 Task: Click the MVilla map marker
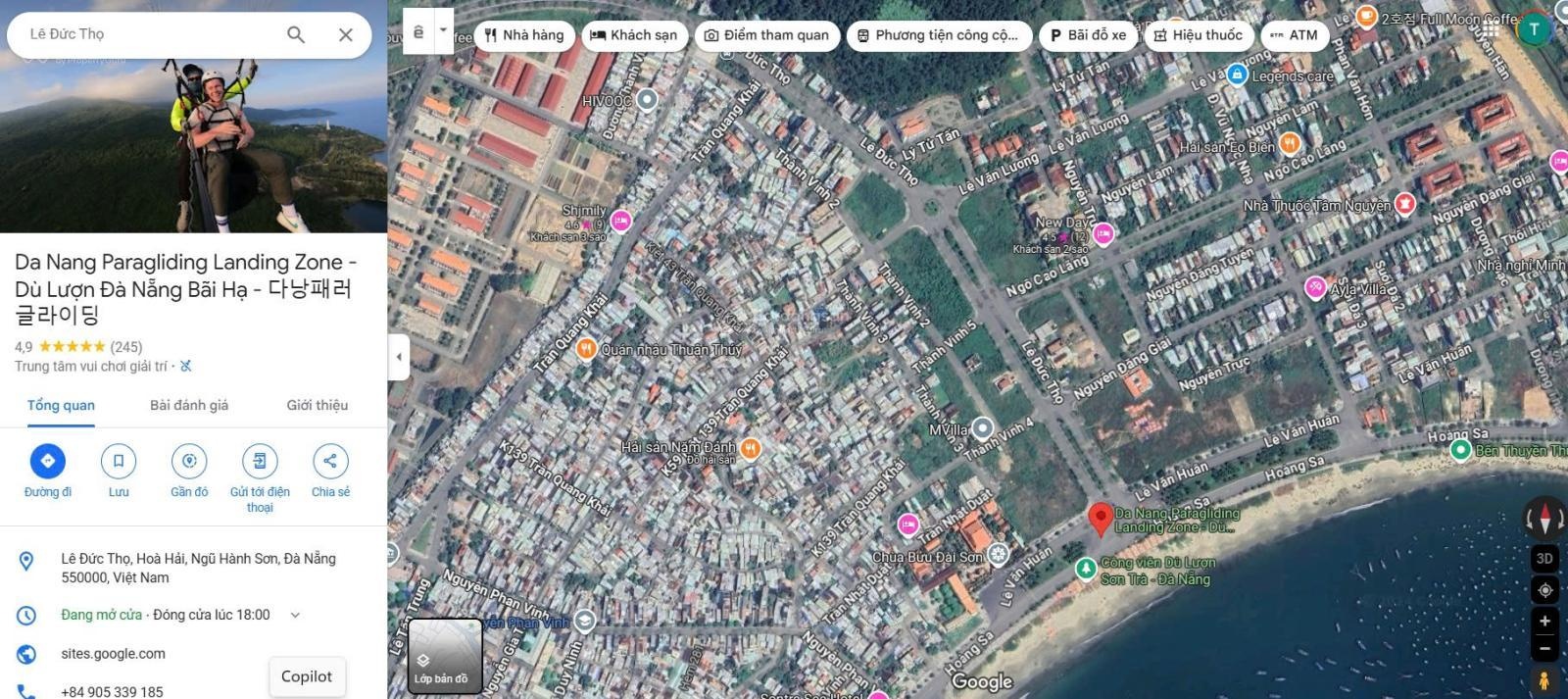(982, 428)
